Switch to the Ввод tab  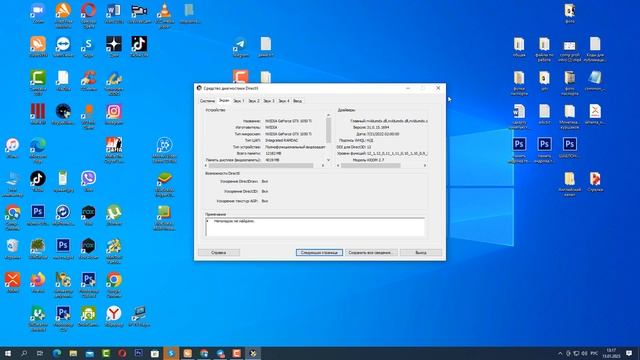pos(298,101)
